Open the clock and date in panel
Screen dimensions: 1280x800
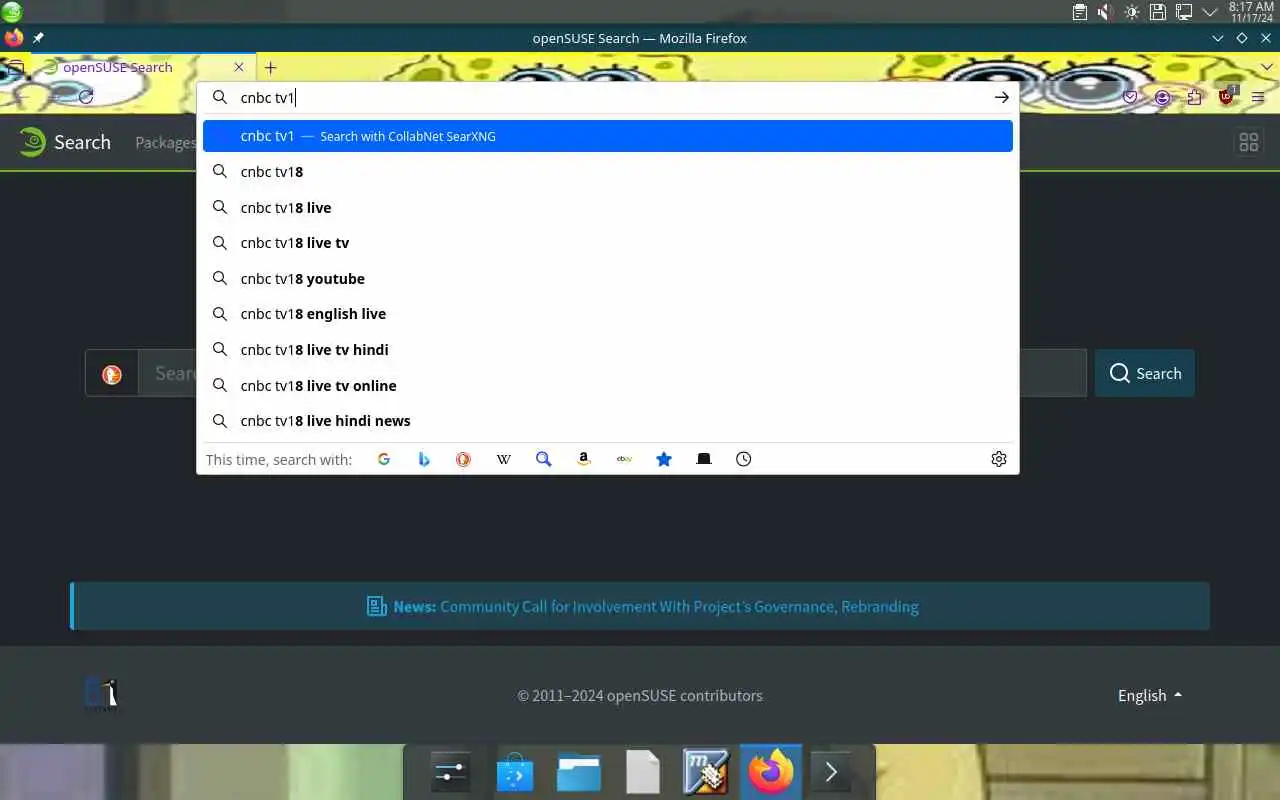pyautogui.click(x=1251, y=12)
